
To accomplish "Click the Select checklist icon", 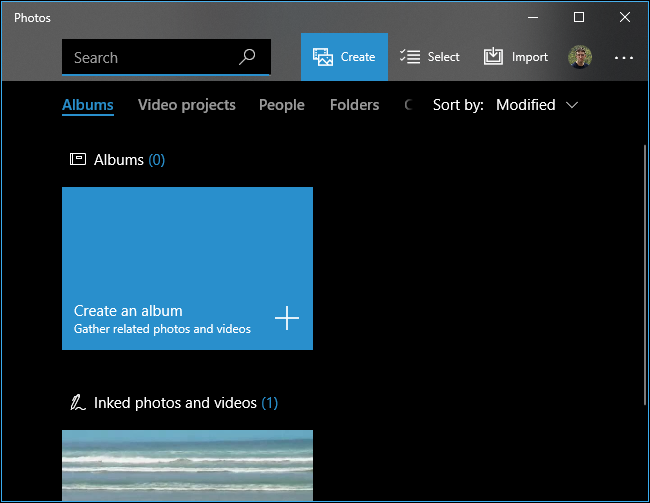I will tap(409, 57).
